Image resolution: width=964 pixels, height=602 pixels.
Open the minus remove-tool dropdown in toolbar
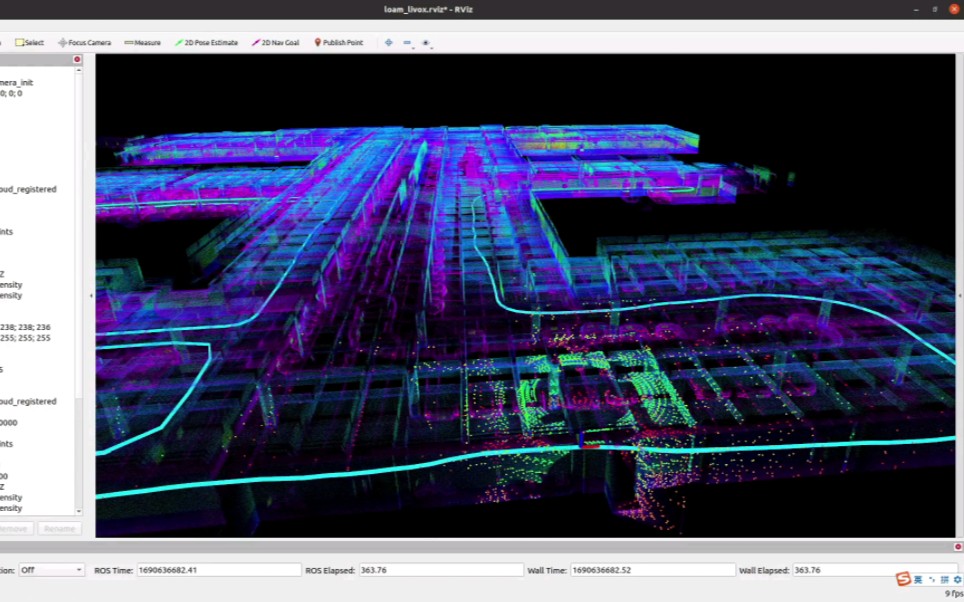tap(408, 43)
